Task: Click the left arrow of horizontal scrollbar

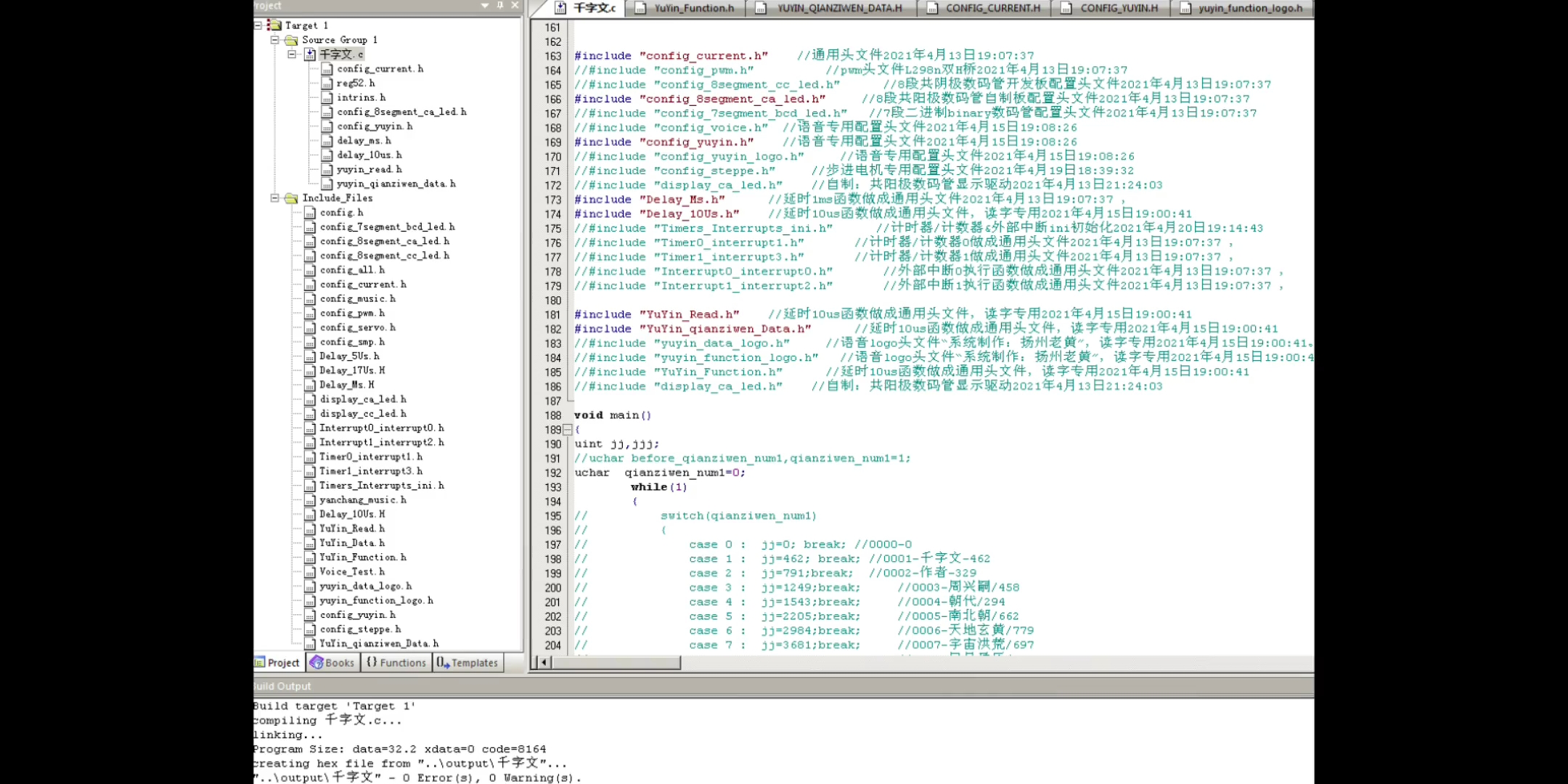Action: 544,662
